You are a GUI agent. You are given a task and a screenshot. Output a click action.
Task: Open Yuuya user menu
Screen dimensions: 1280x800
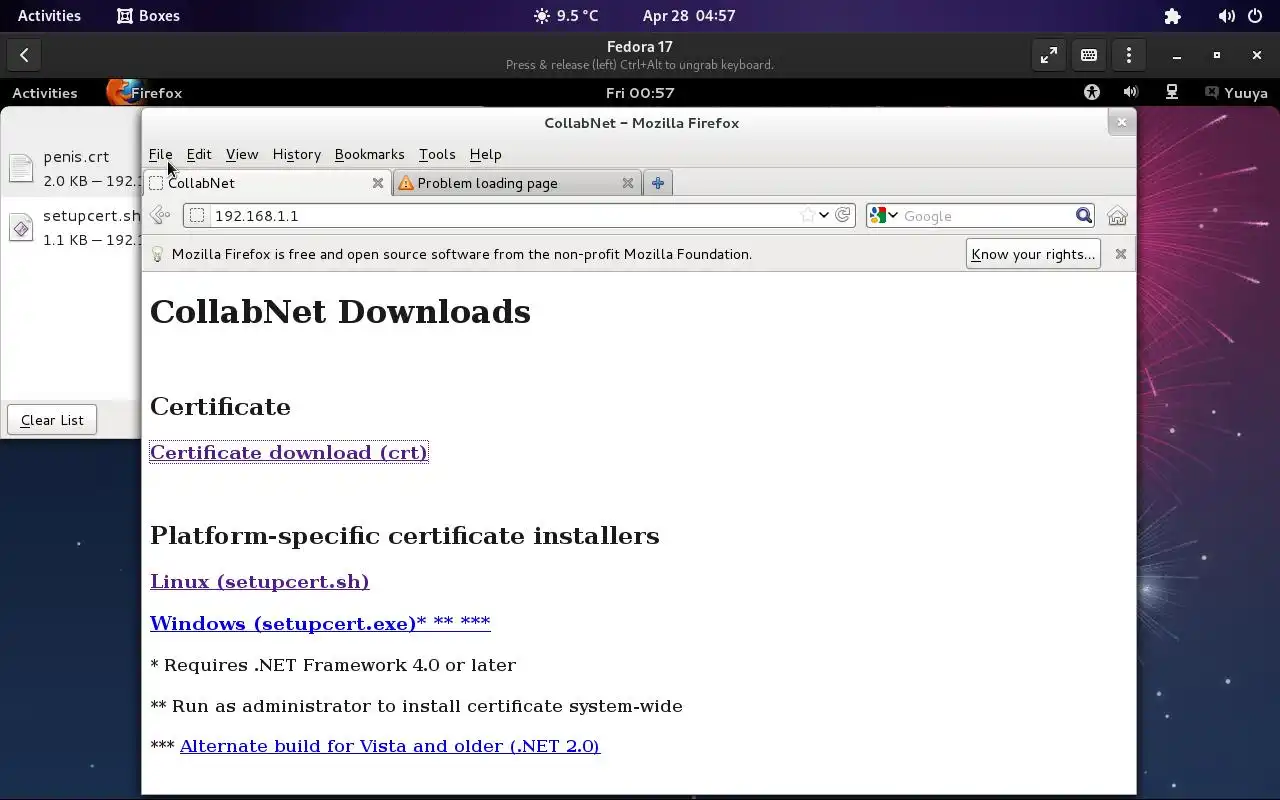pos(1236,92)
